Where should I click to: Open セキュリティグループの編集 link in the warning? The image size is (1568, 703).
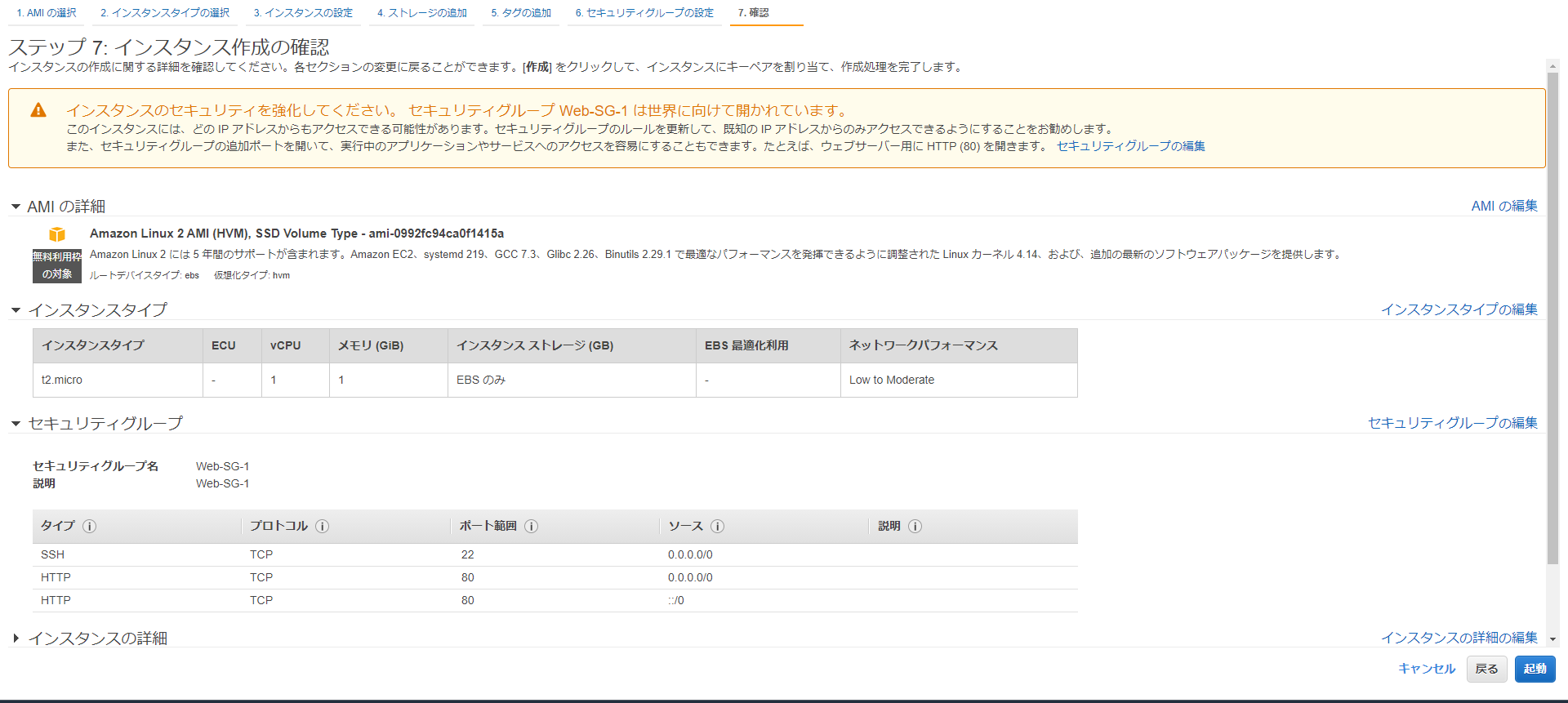coord(1131,146)
